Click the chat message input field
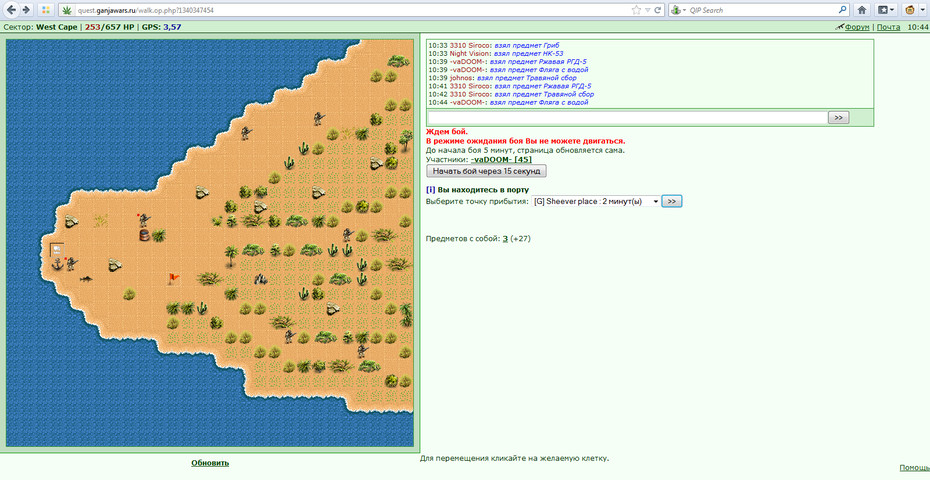This screenshot has height=480, width=930. tap(627, 117)
